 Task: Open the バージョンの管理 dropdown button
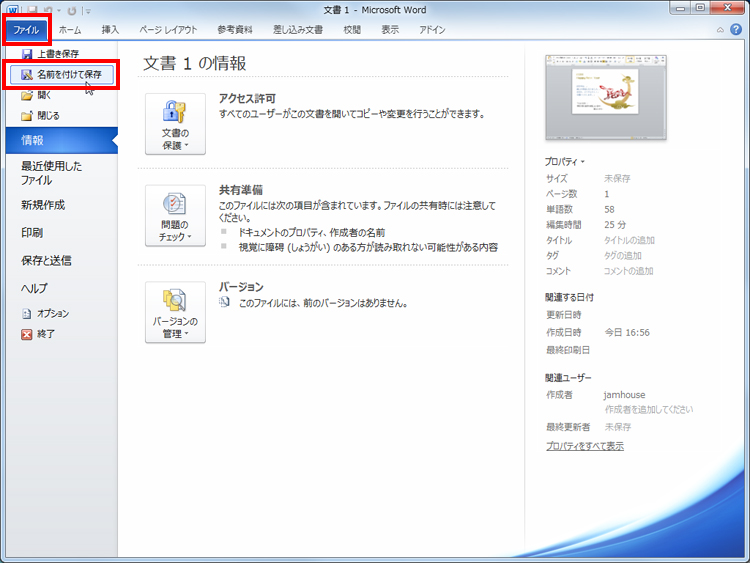pyautogui.click(x=175, y=312)
